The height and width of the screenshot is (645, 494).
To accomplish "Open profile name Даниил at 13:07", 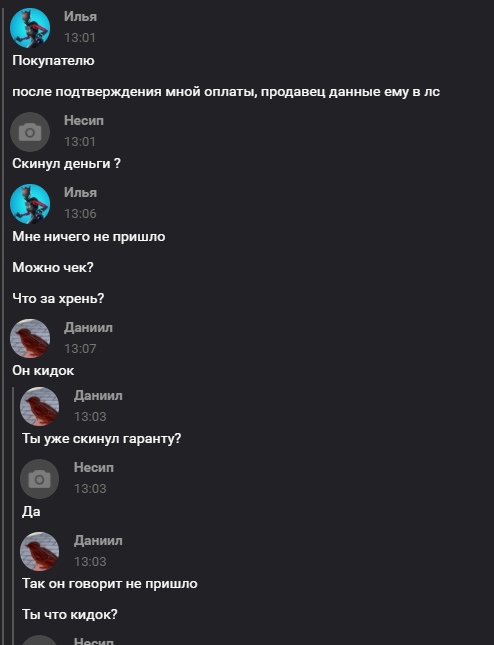I will (88, 327).
